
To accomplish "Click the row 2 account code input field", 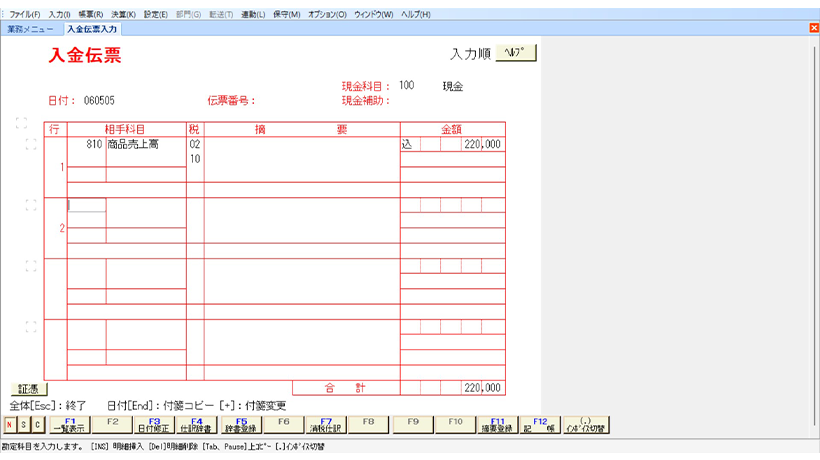I will (x=86, y=205).
